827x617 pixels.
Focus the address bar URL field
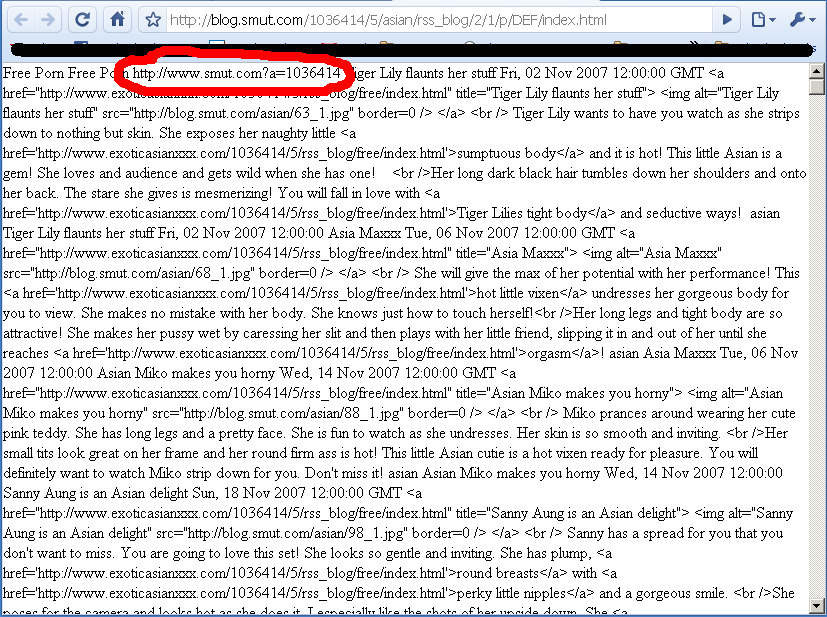tap(439, 20)
